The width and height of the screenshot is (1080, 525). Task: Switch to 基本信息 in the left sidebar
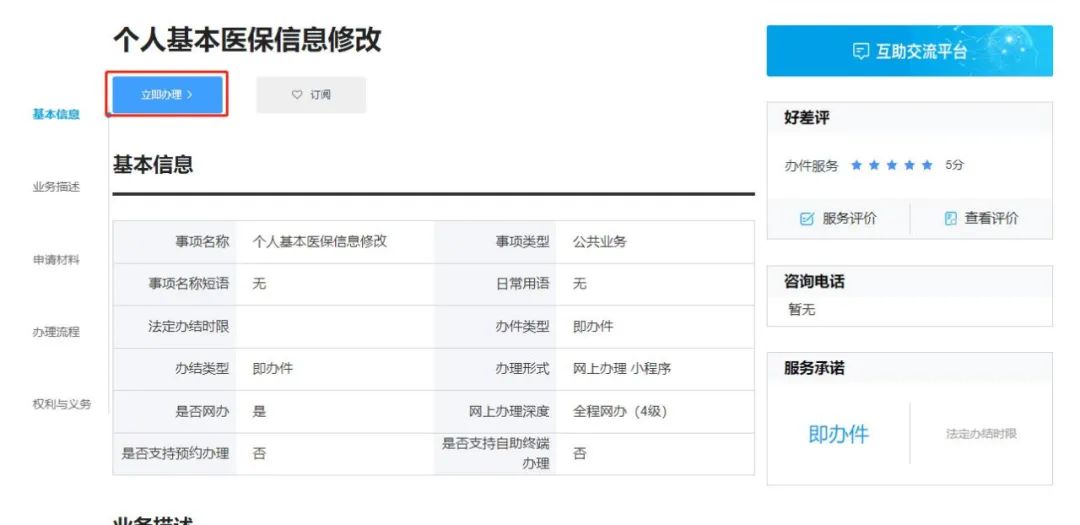click(56, 115)
